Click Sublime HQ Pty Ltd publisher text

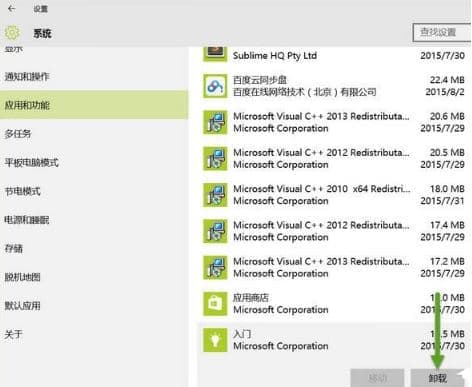coord(275,56)
